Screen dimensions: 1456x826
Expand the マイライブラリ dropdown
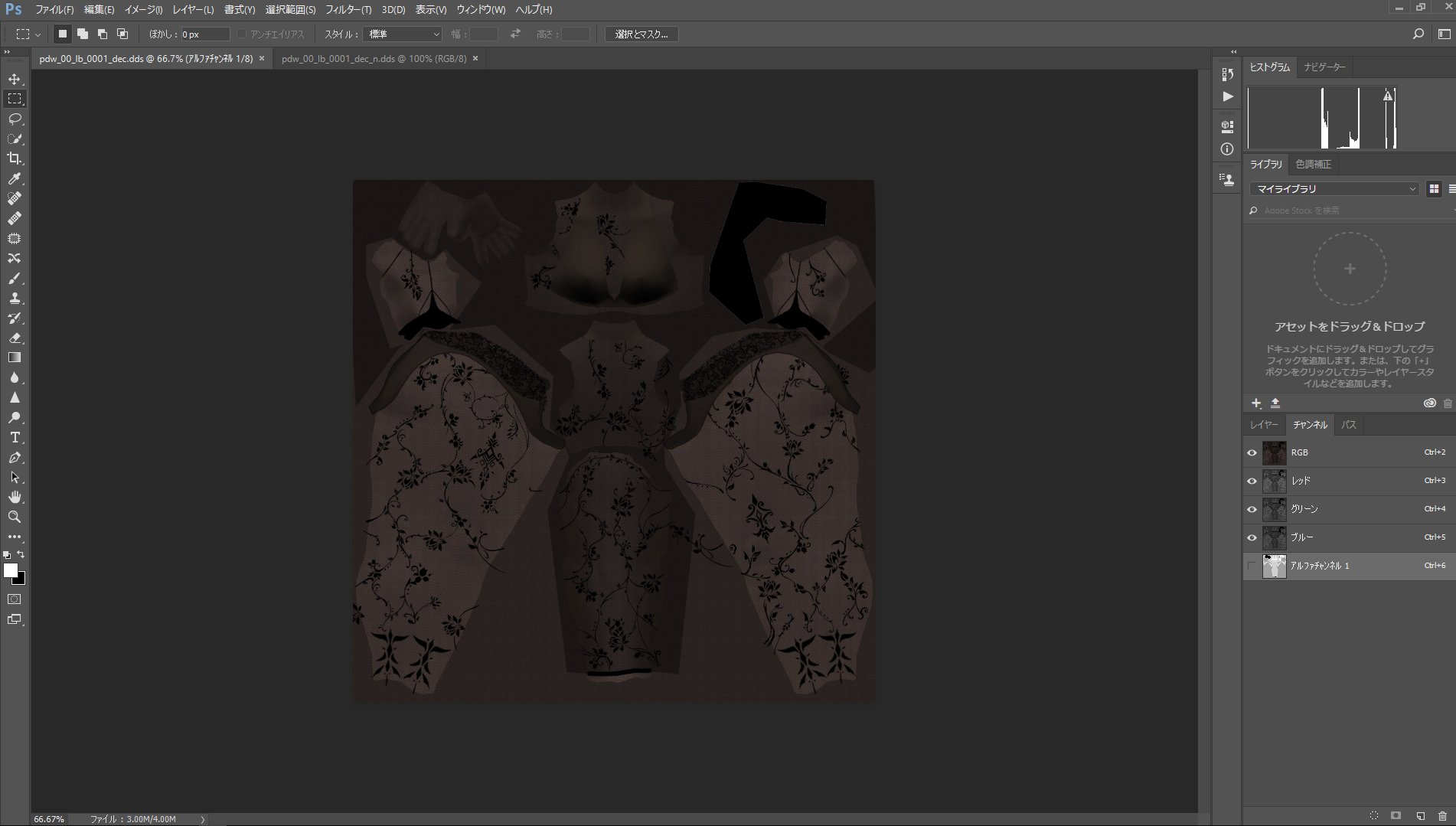(x=1334, y=188)
